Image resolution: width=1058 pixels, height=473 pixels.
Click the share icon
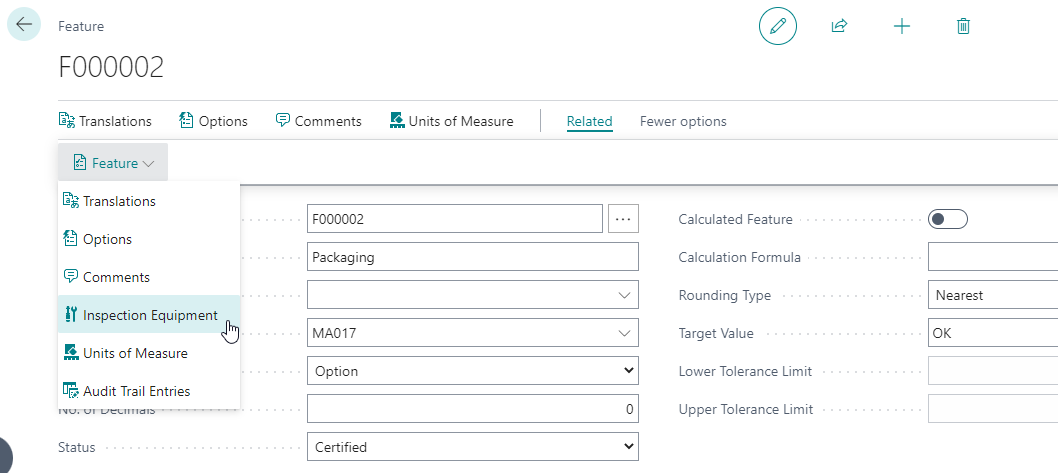click(839, 26)
